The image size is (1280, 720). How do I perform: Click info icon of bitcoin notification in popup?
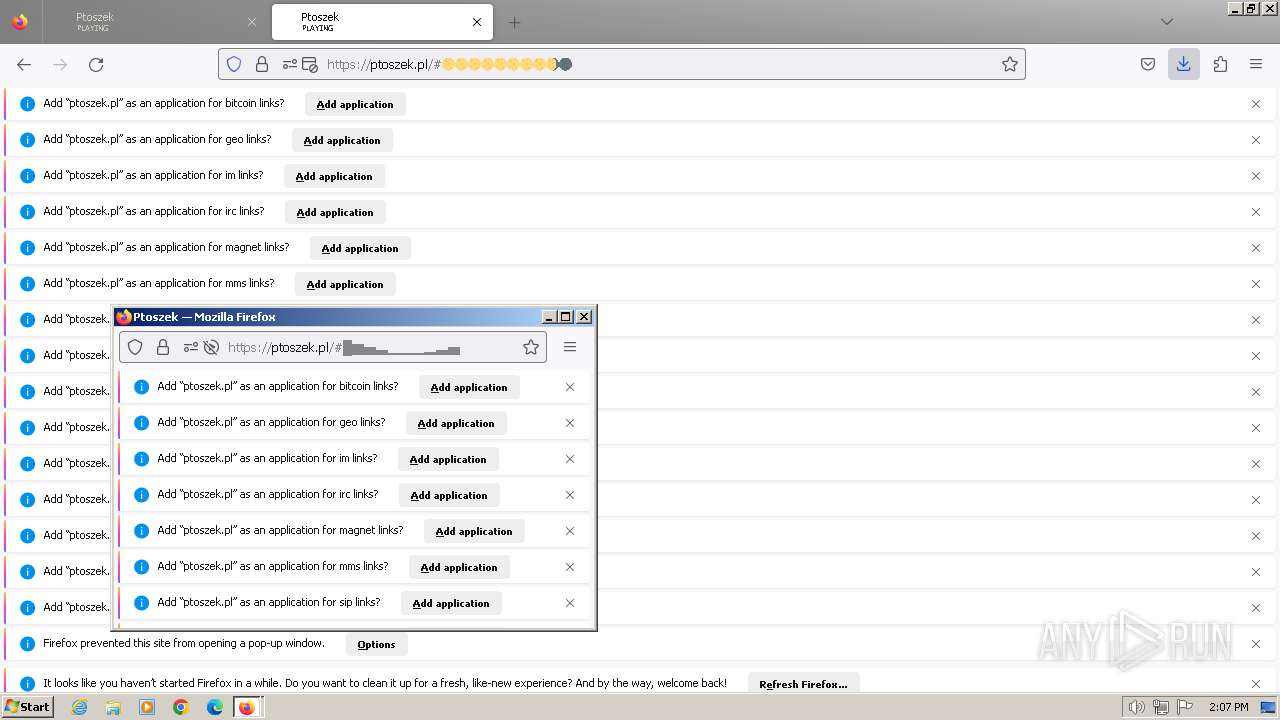(x=142, y=387)
